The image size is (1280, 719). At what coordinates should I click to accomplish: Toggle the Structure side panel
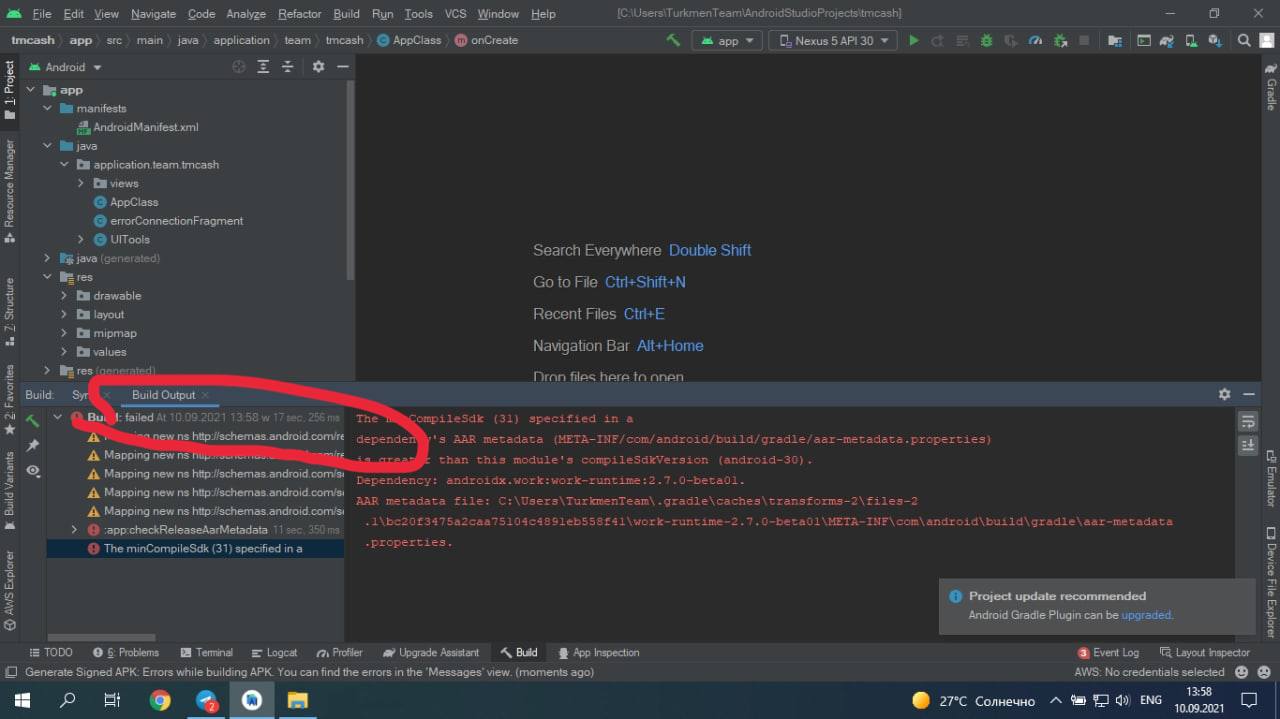coord(10,310)
